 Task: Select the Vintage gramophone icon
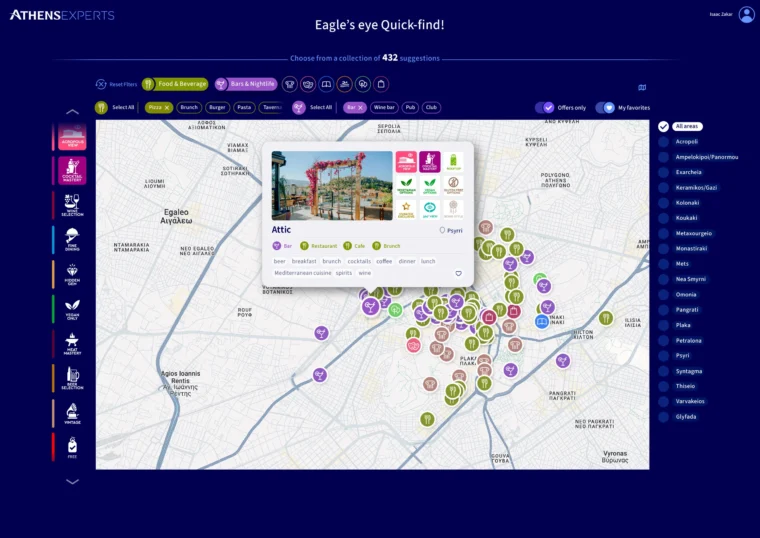click(x=72, y=412)
